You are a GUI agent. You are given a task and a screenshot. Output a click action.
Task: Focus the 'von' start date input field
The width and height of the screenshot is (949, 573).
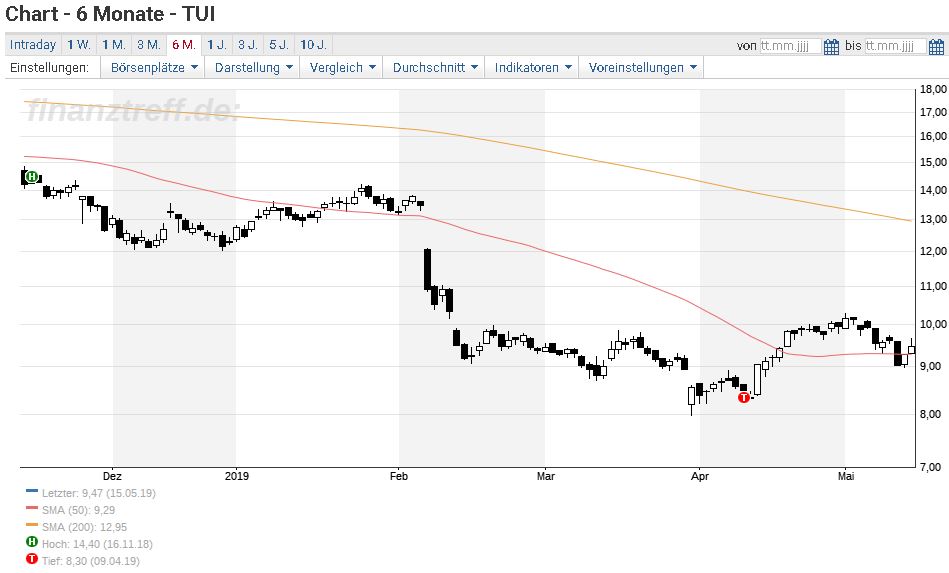click(790, 46)
